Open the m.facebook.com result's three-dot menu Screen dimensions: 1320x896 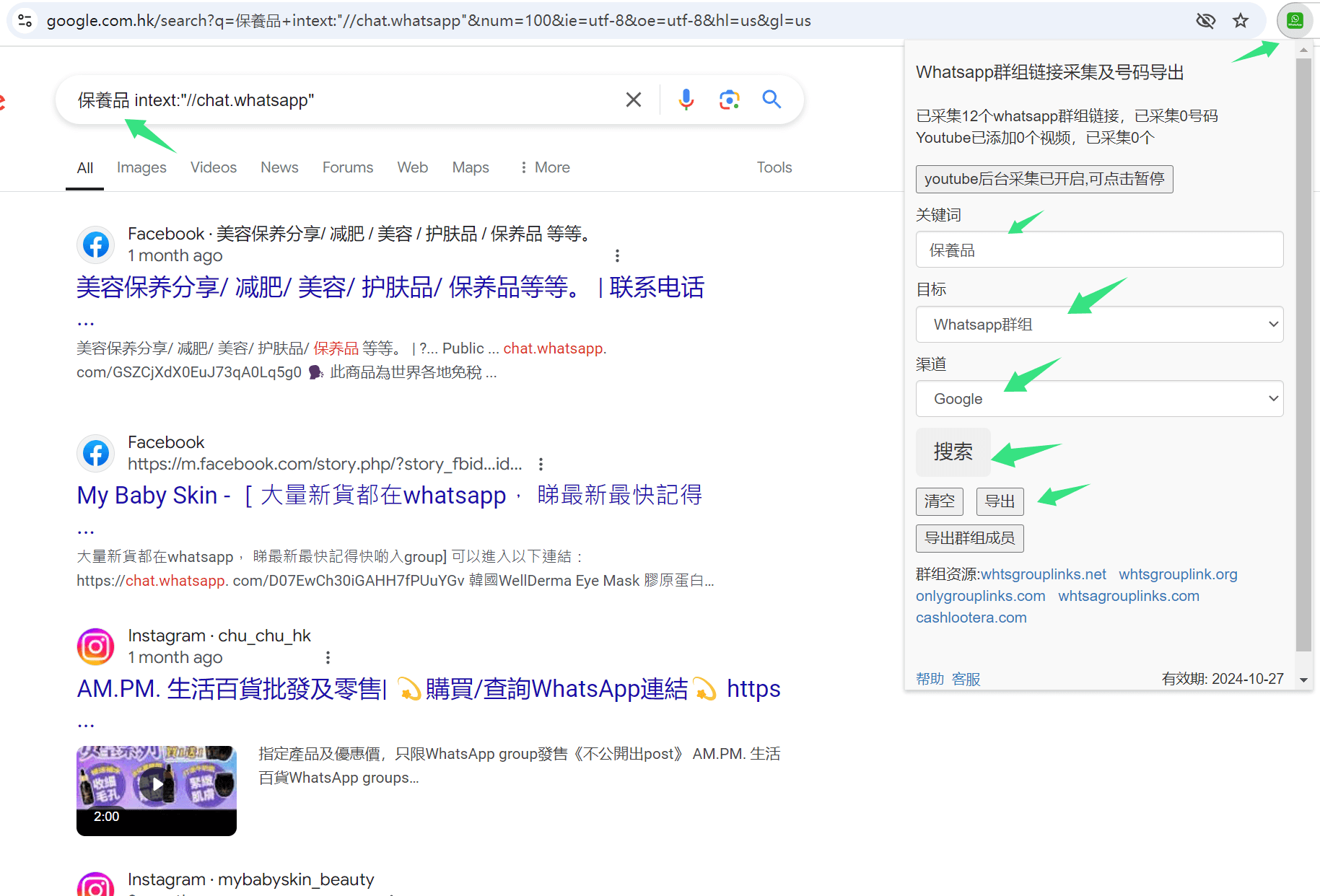[541, 464]
